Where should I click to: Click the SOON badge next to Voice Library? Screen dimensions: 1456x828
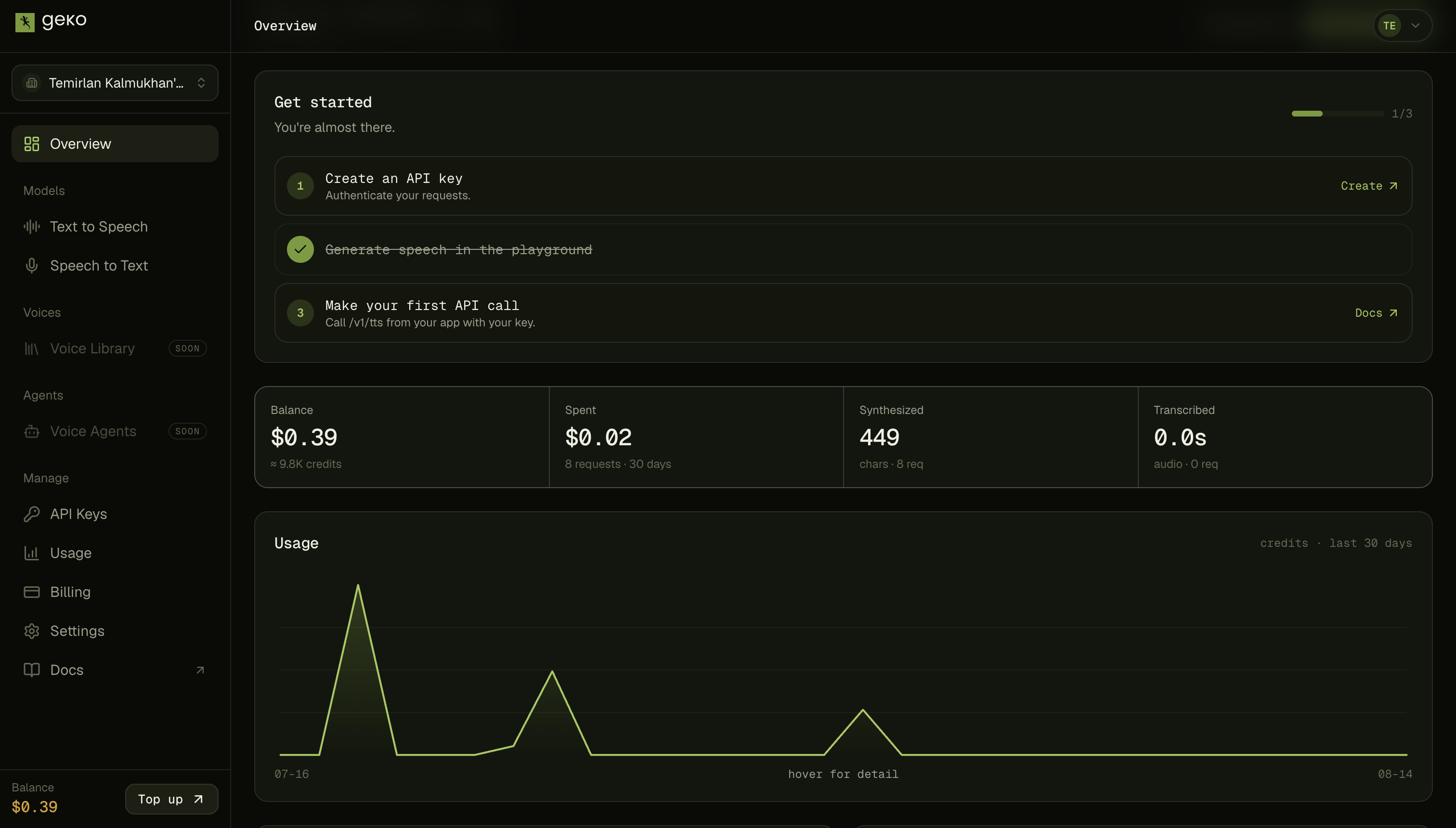point(187,349)
